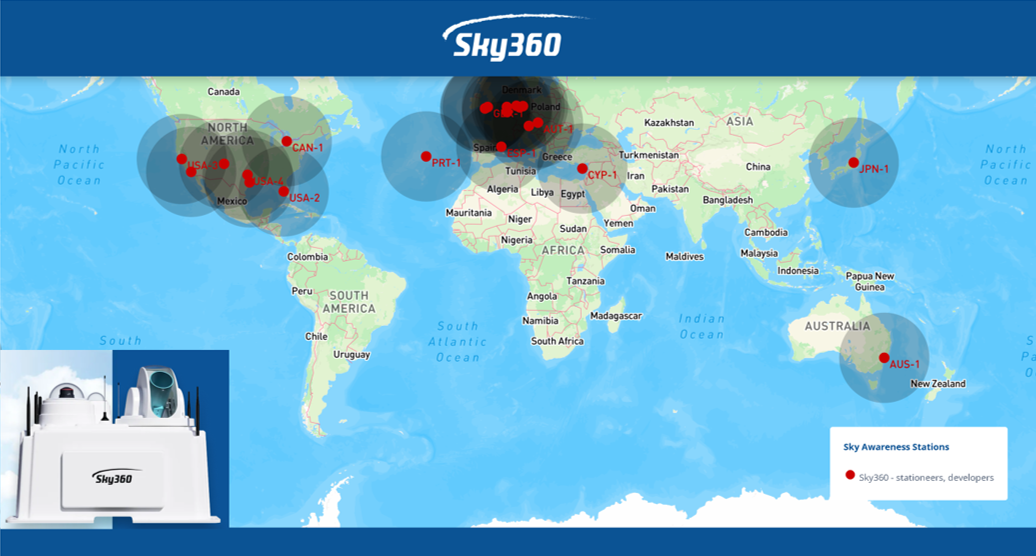Screen dimensions: 1036x556
Task: Click the Peru map label
Action: (x=302, y=291)
